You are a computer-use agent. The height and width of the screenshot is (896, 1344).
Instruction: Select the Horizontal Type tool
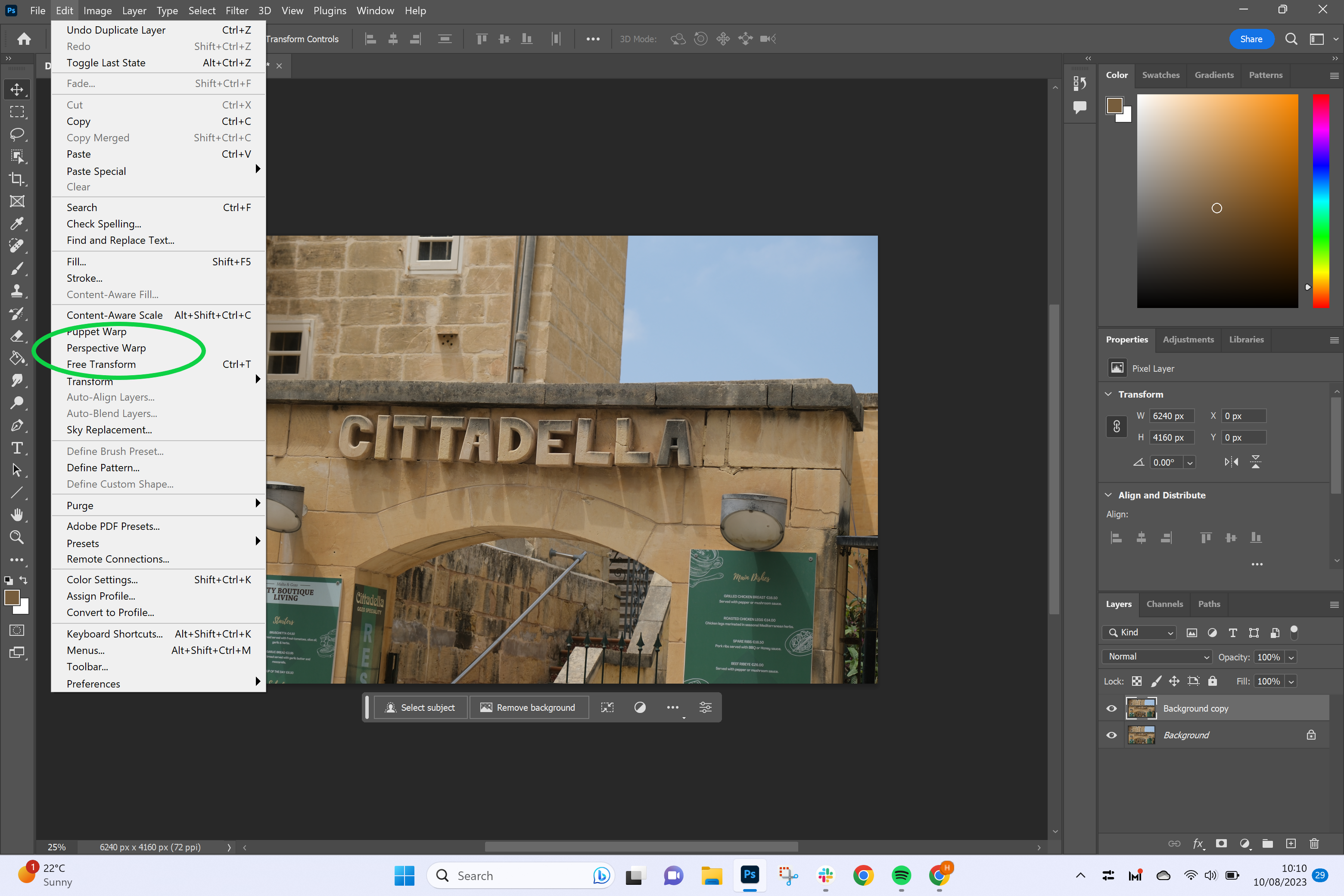[17, 448]
